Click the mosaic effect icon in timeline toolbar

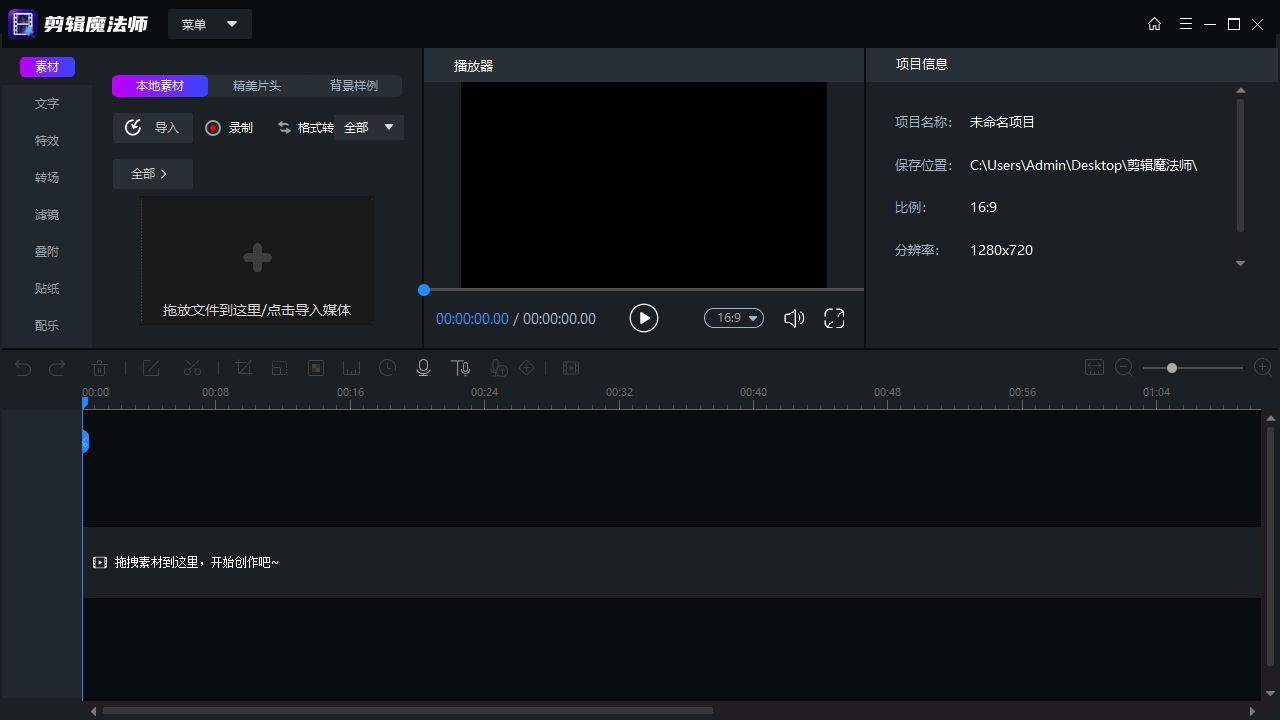coord(315,367)
